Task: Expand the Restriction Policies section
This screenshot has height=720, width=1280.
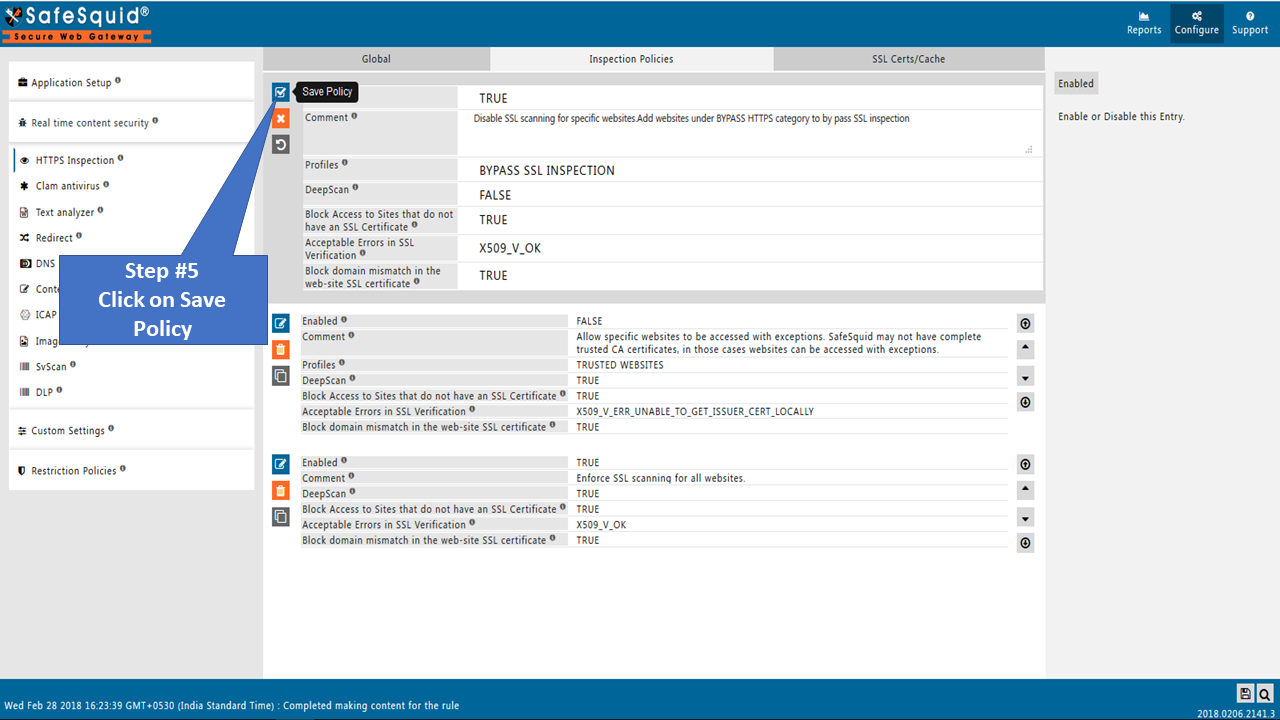Action: coord(132,471)
